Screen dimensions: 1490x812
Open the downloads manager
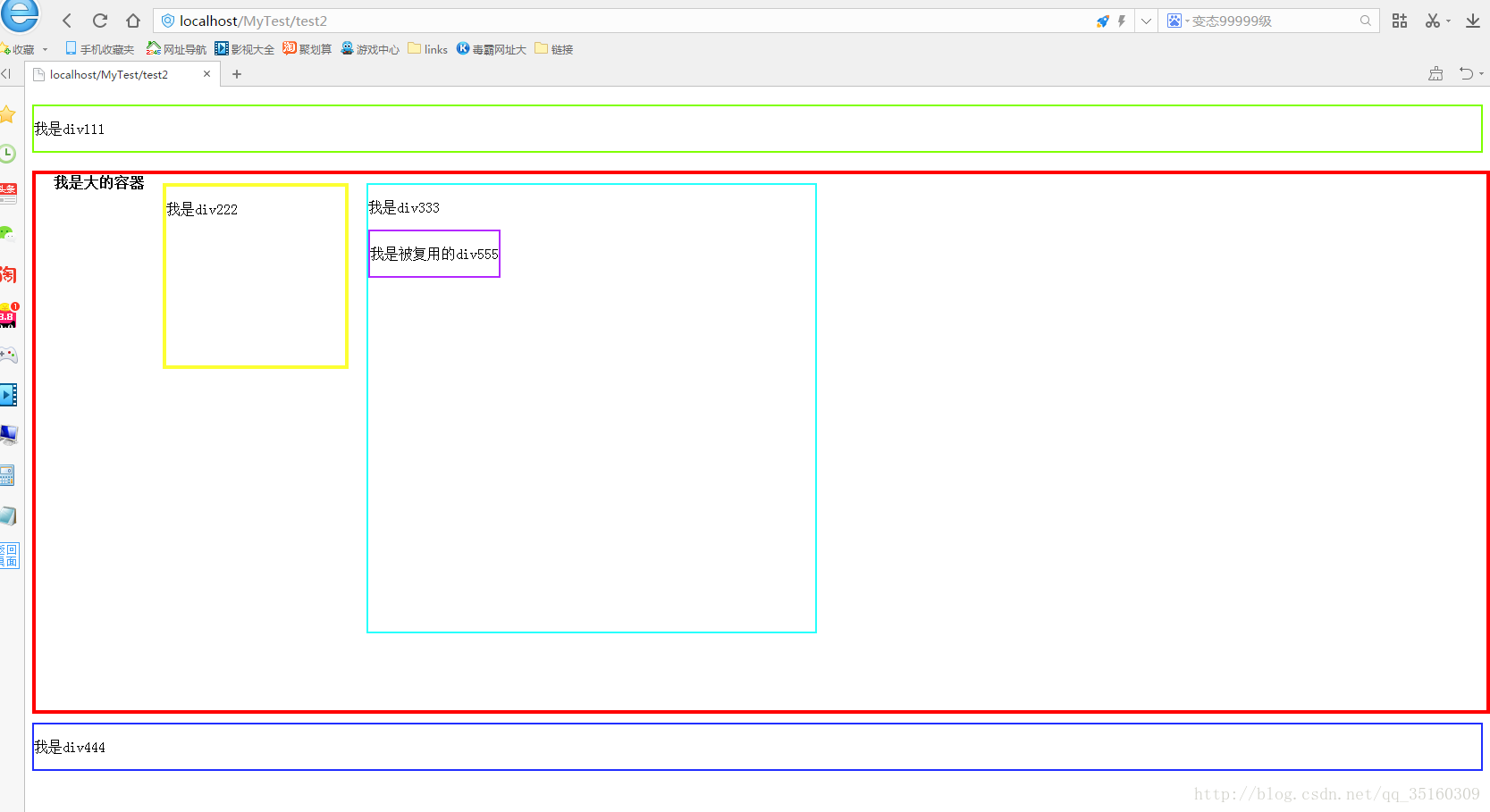tap(1473, 21)
